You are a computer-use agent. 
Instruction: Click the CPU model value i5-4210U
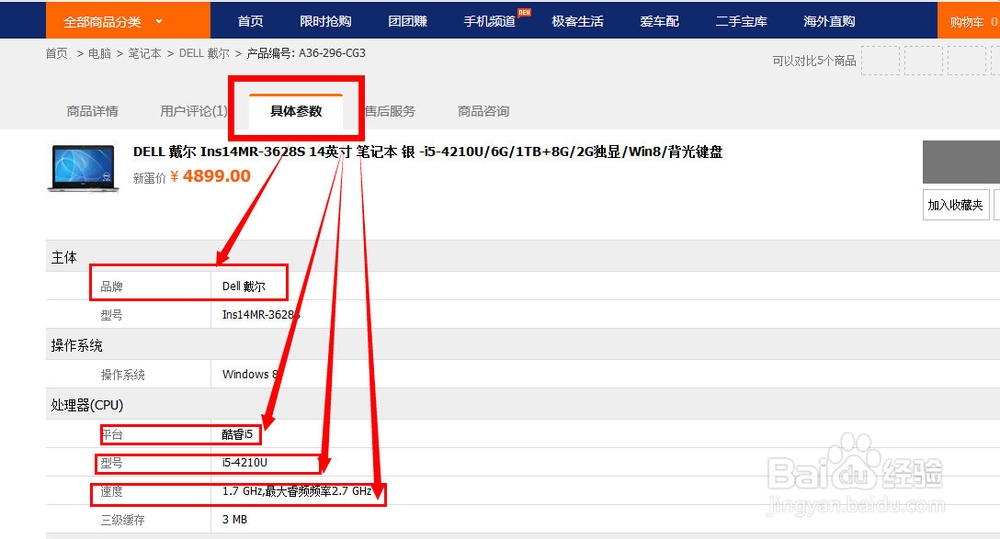245,462
